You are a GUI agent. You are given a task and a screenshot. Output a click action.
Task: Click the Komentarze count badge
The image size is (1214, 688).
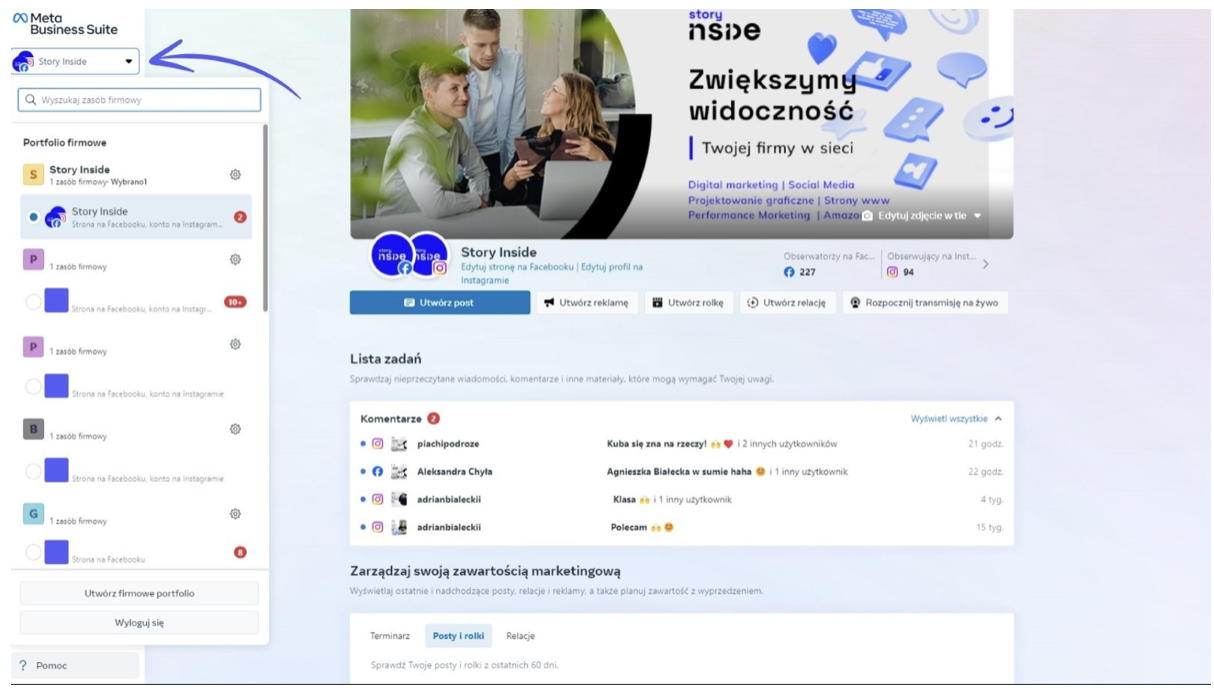(434, 419)
